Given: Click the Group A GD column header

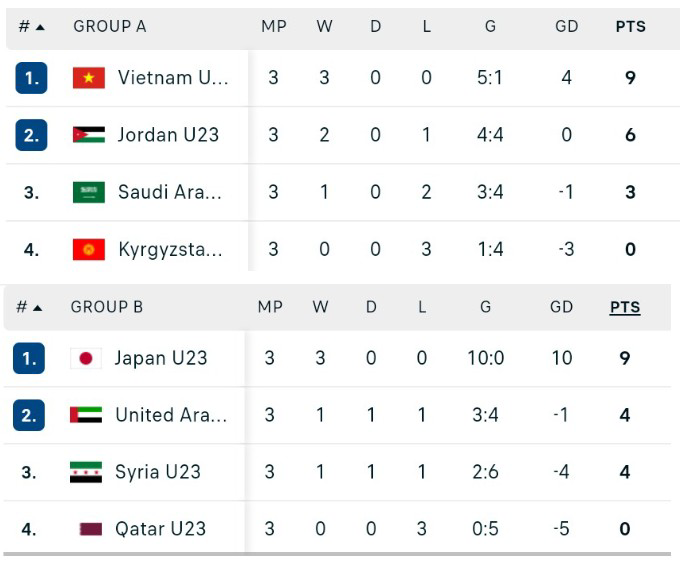Looking at the screenshot, I should point(566,27).
